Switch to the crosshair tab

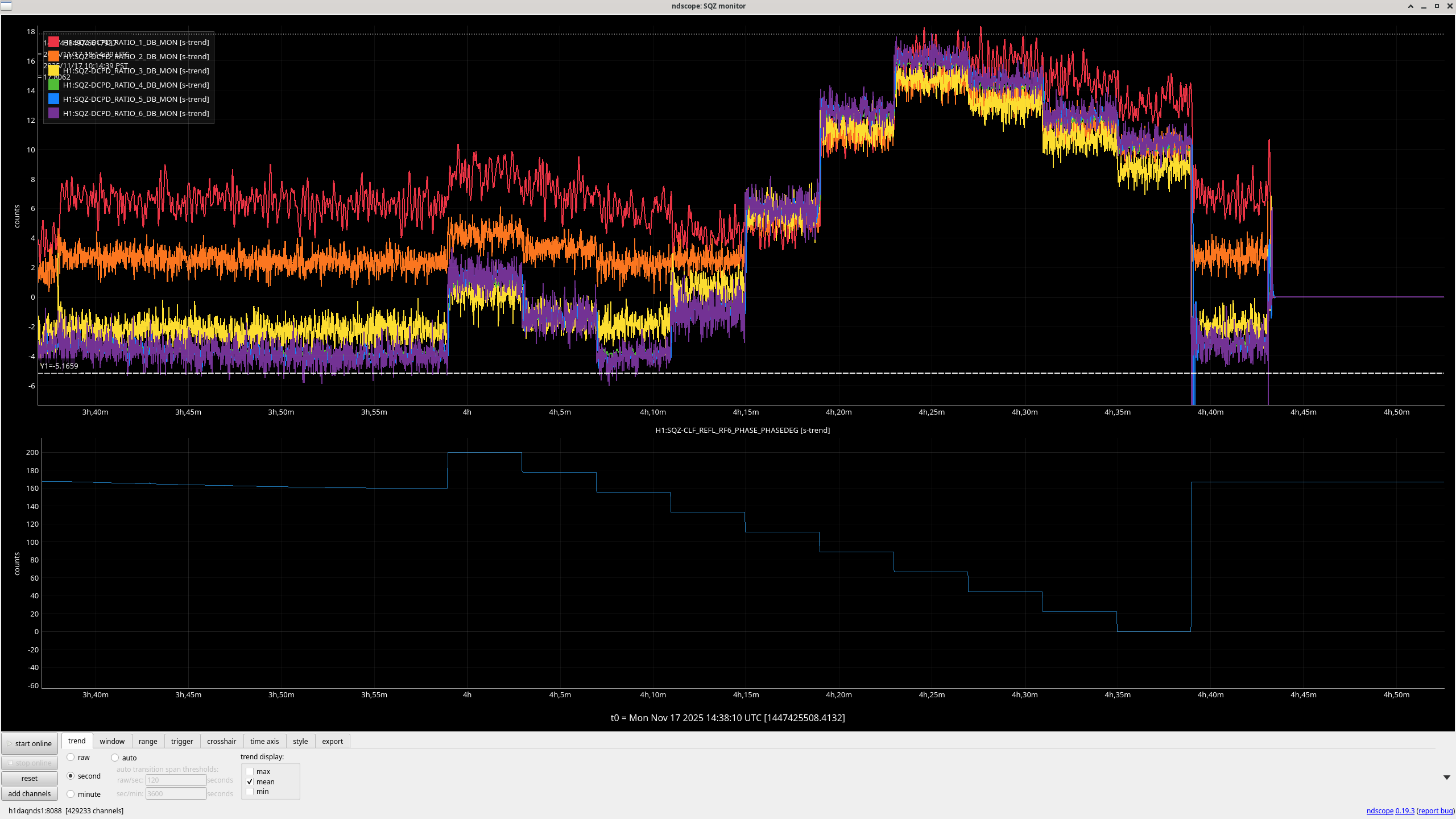point(221,741)
